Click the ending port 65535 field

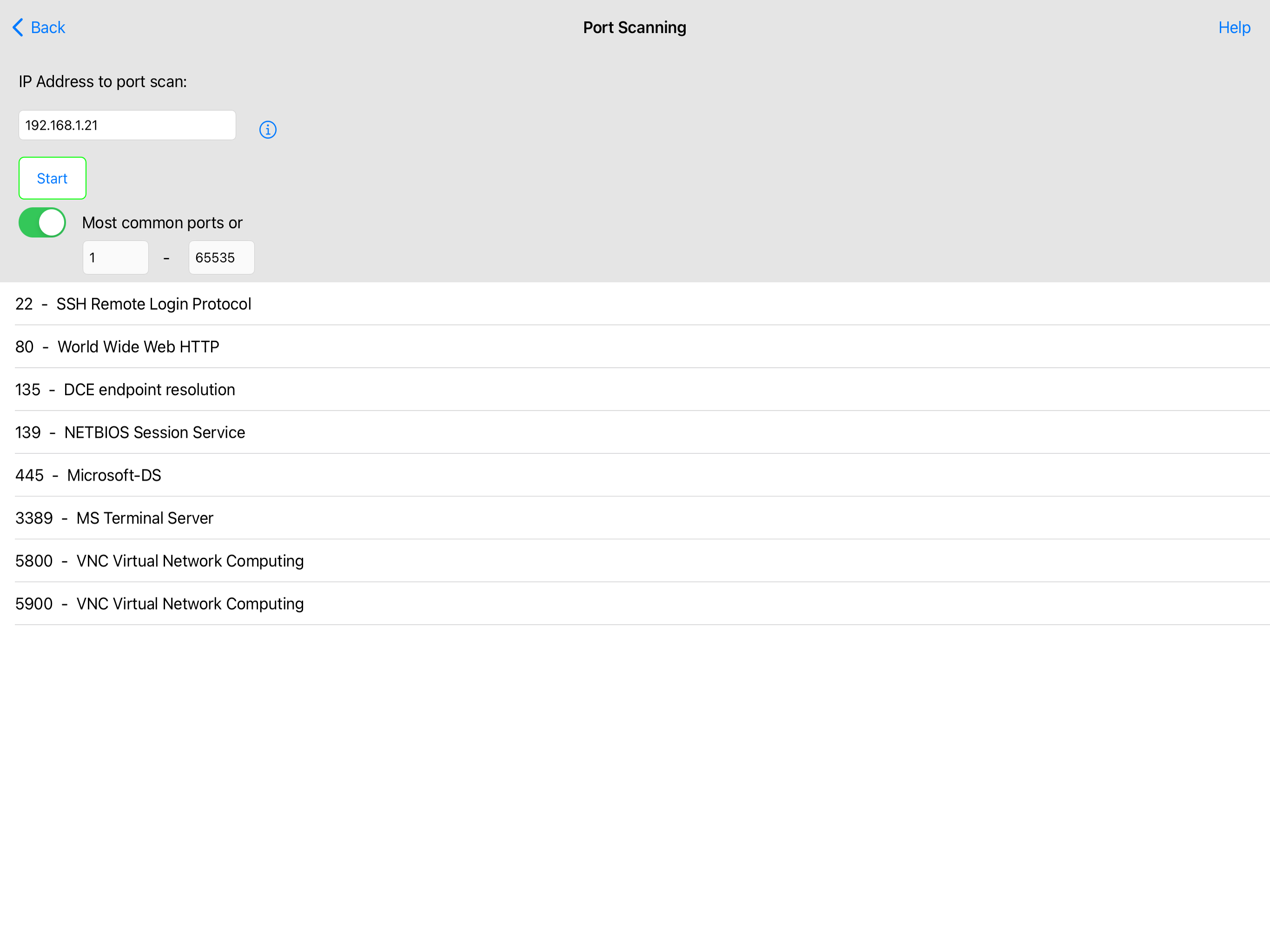coord(221,258)
